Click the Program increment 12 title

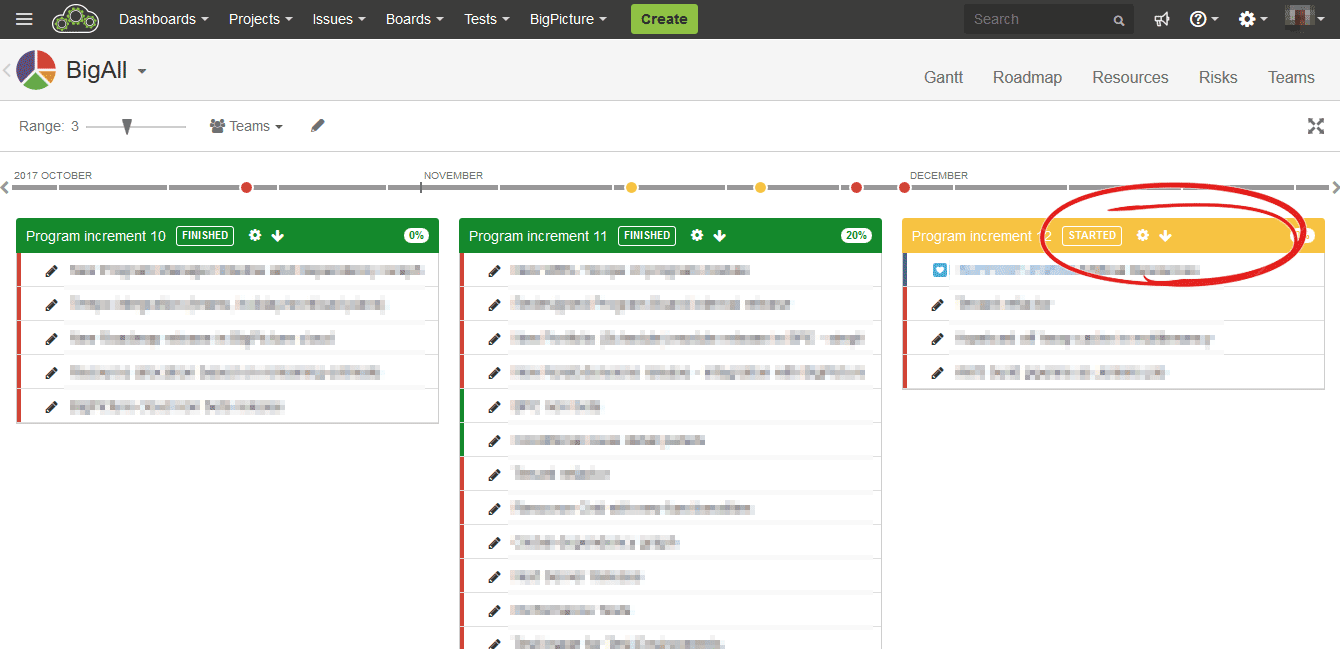(x=982, y=236)
